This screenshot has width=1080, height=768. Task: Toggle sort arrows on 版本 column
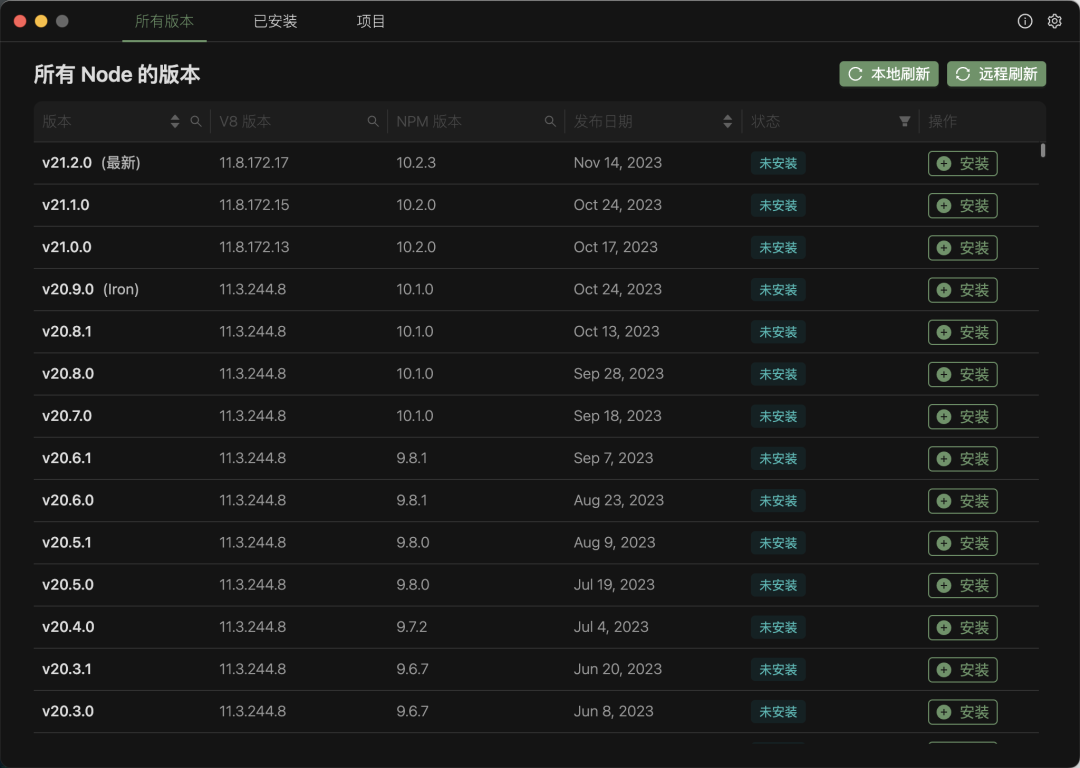tap(176, 121)
